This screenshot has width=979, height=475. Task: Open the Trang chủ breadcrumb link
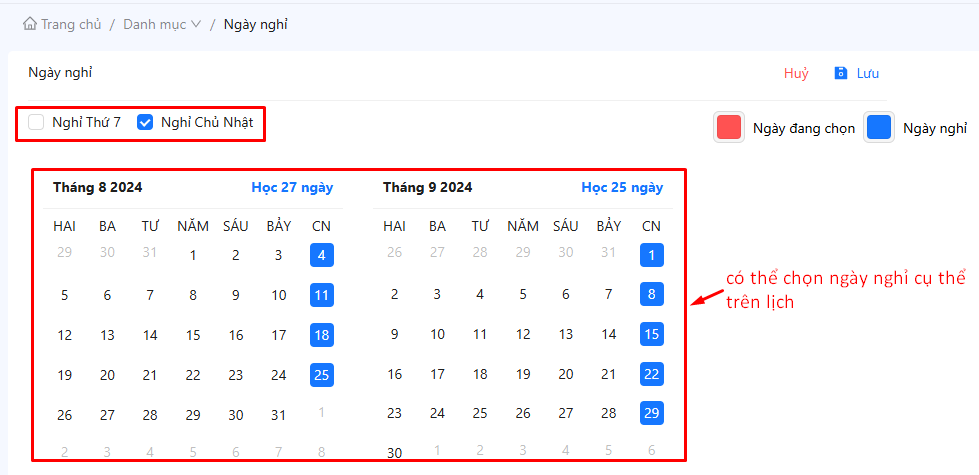71,24
